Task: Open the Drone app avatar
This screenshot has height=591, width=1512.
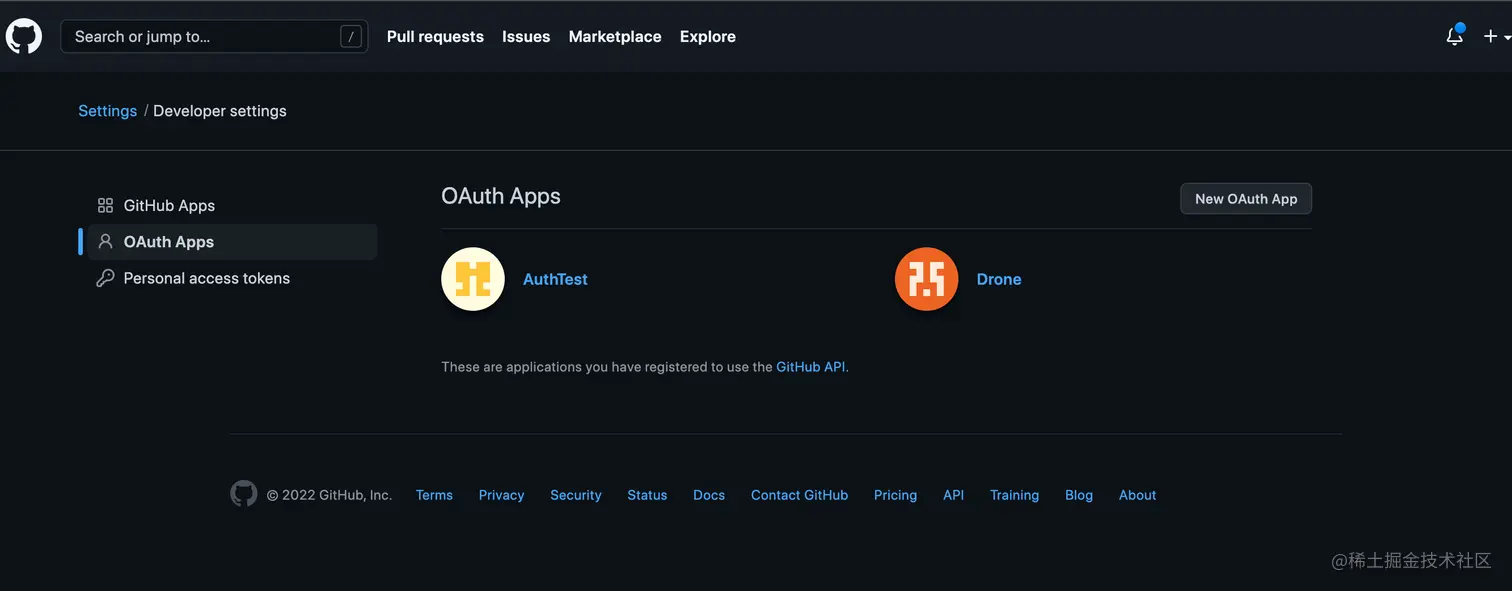Action: [x=926, y=279]
